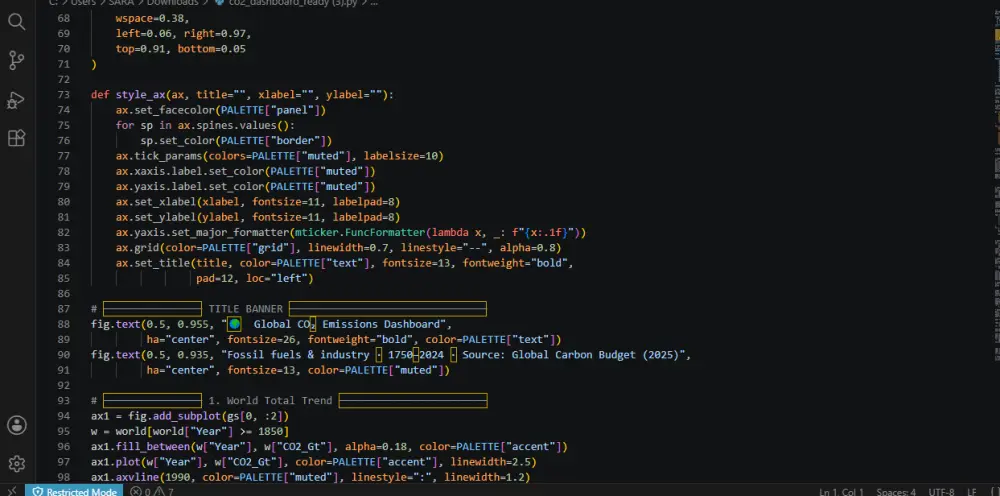The width and height of the screenshot is (1000, 496).
Task: Click 'wspace=0.38,' on line 68
Action: [x=152, y=18]
